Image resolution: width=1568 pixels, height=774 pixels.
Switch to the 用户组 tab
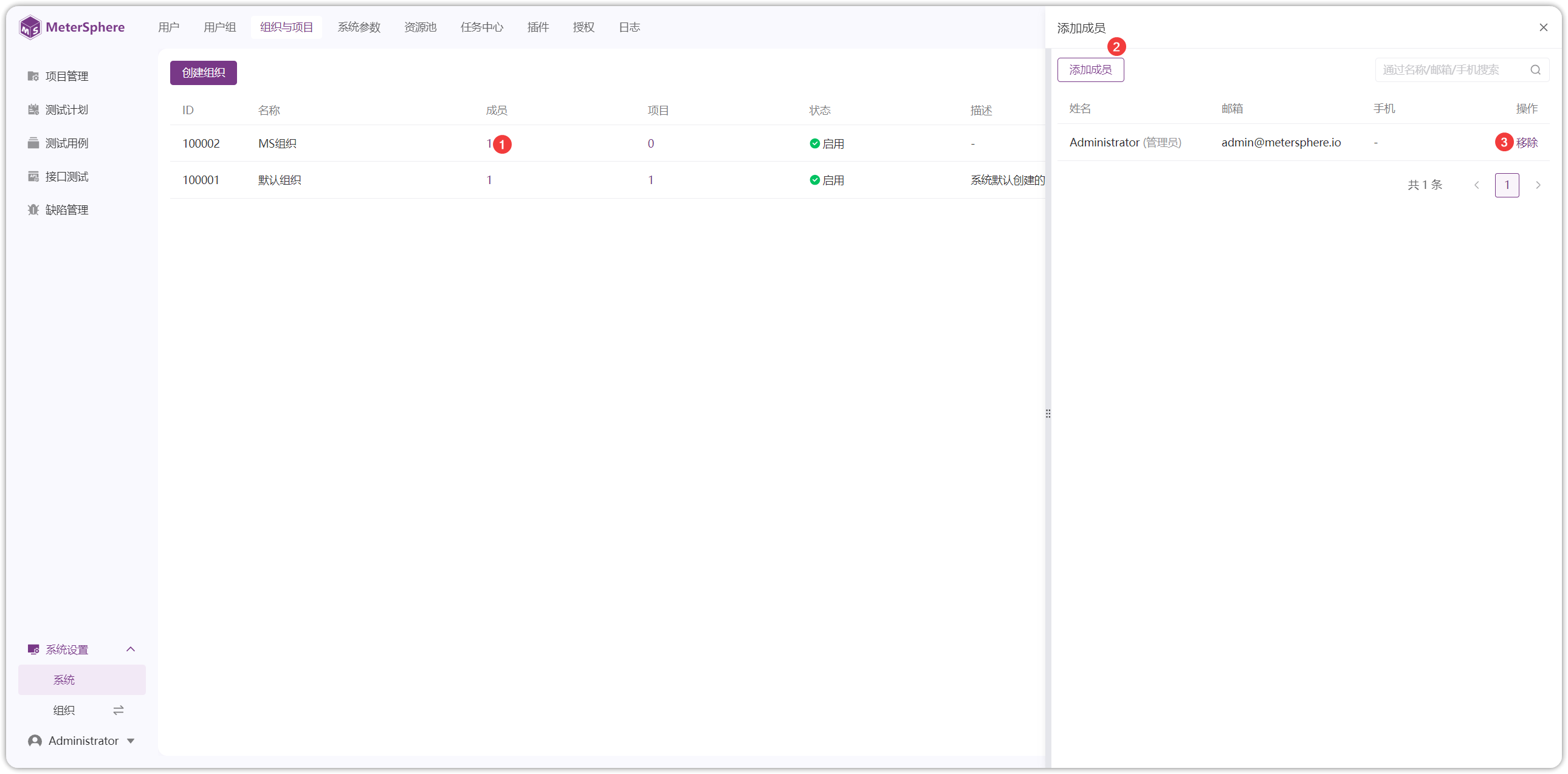point(220,27)
